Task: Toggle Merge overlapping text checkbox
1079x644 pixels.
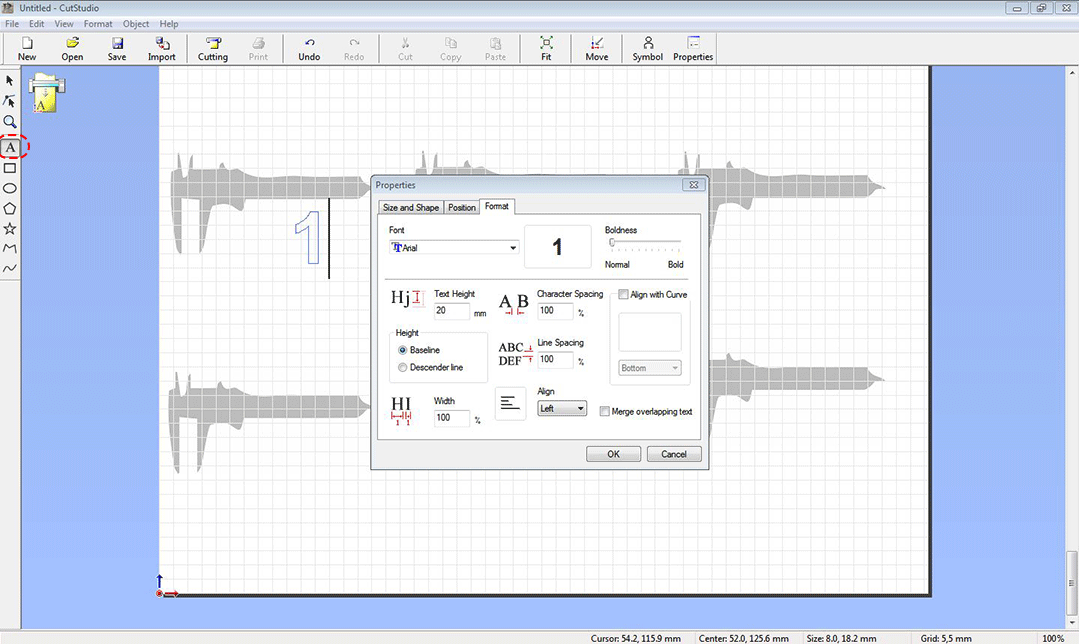Action: [605, 411]
